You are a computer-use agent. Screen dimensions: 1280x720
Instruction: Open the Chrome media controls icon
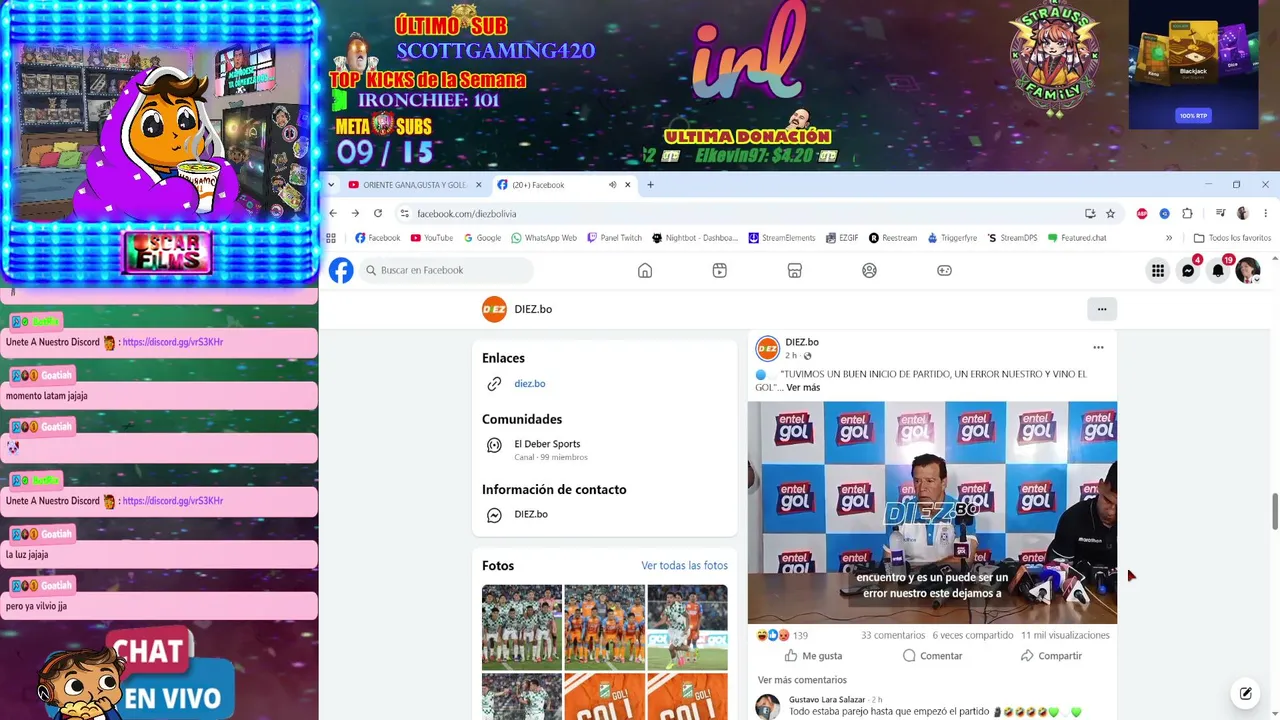(1220, 213)
